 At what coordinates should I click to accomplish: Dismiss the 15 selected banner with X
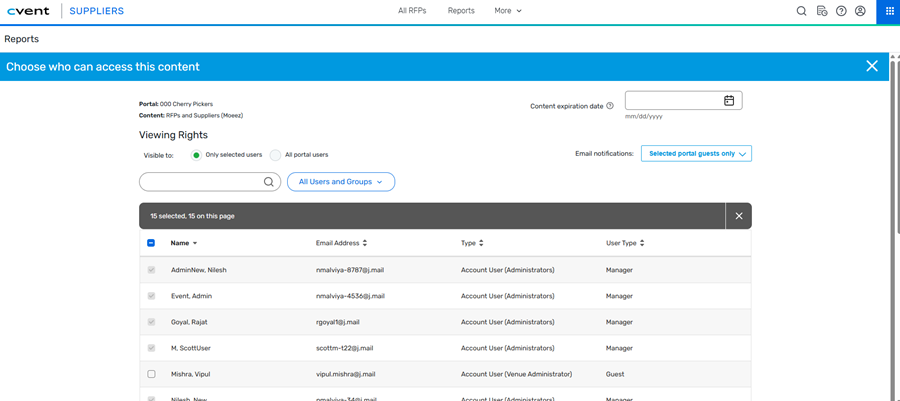point(739,216)
